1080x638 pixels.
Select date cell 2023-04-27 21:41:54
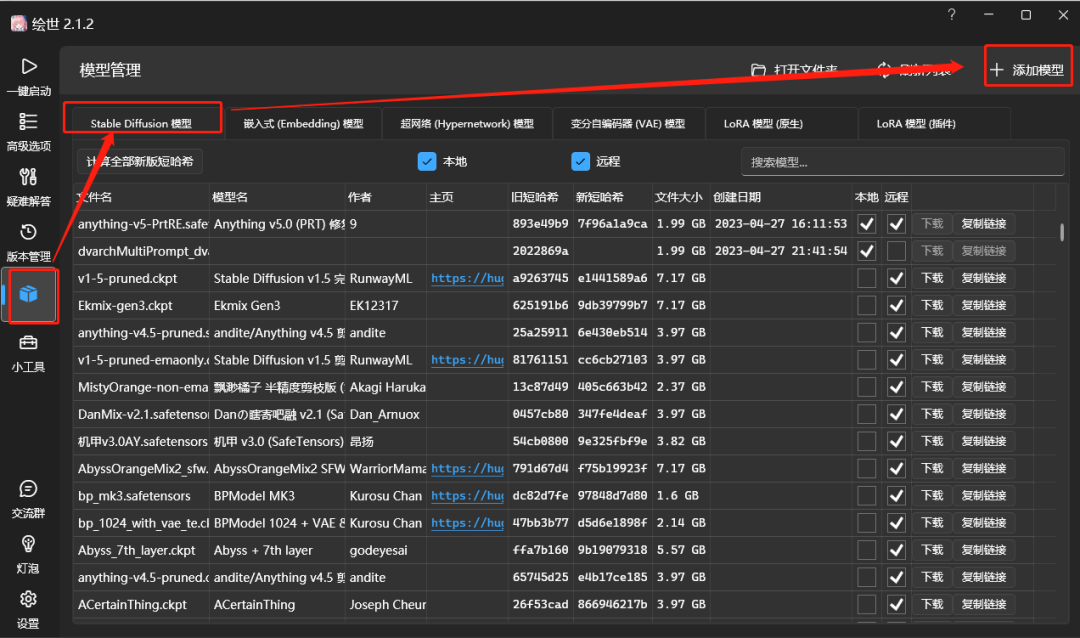[781, 251]
